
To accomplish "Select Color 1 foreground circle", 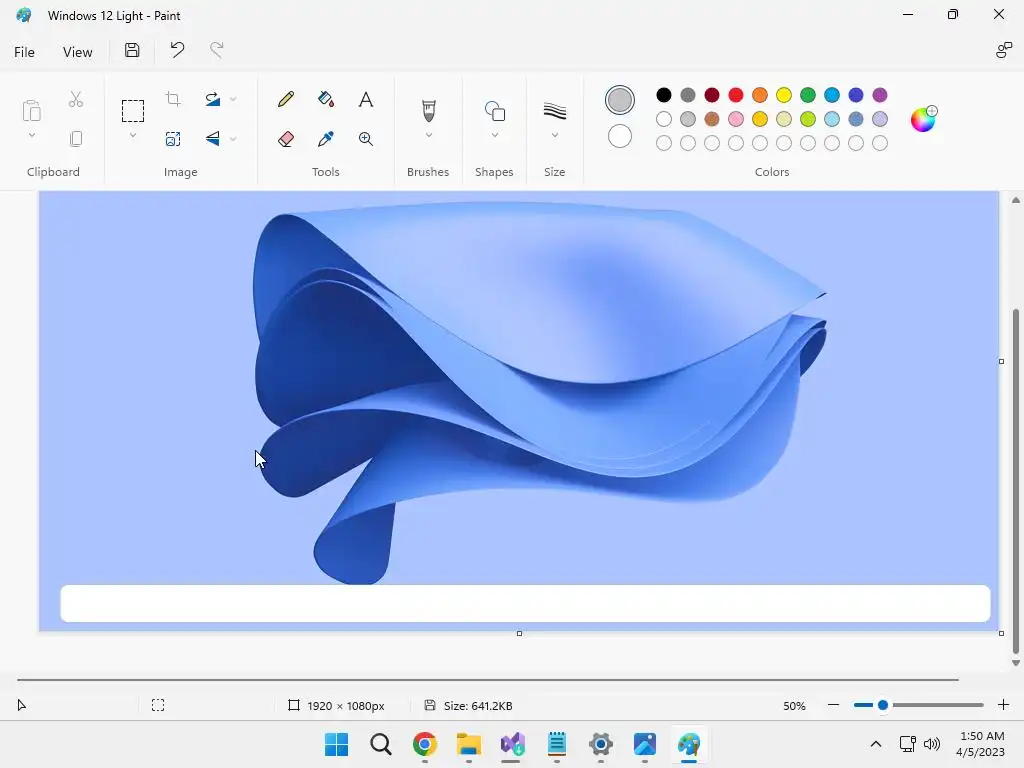I will (620, 100).
